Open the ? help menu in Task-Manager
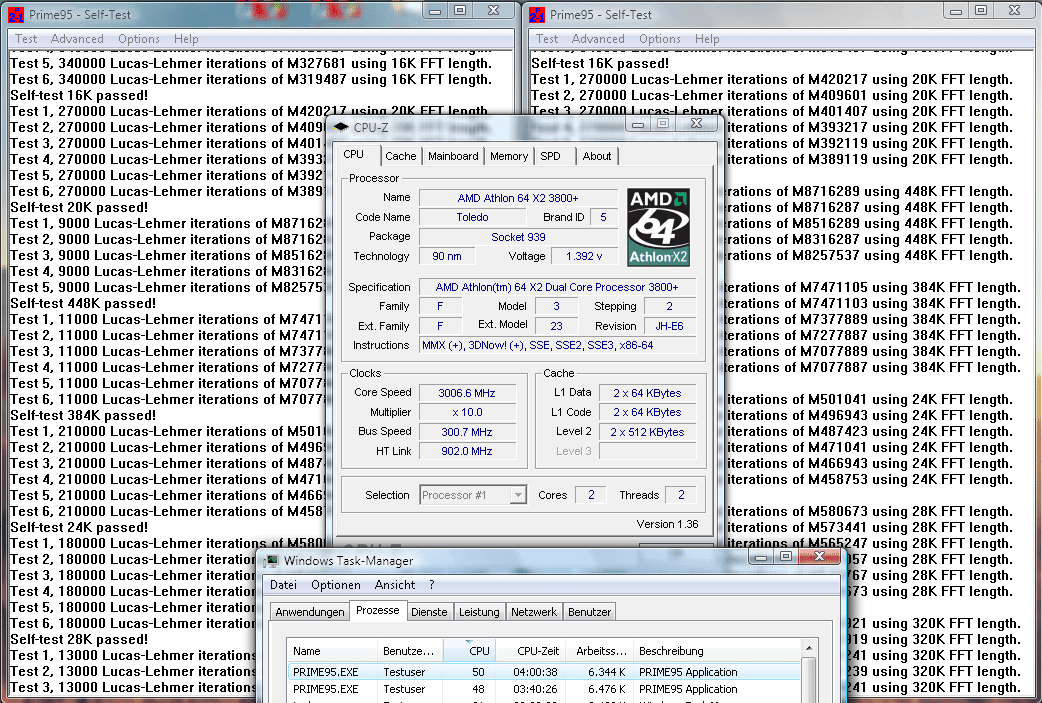This screenshot has height=703, width=1042. pos(432,585)
